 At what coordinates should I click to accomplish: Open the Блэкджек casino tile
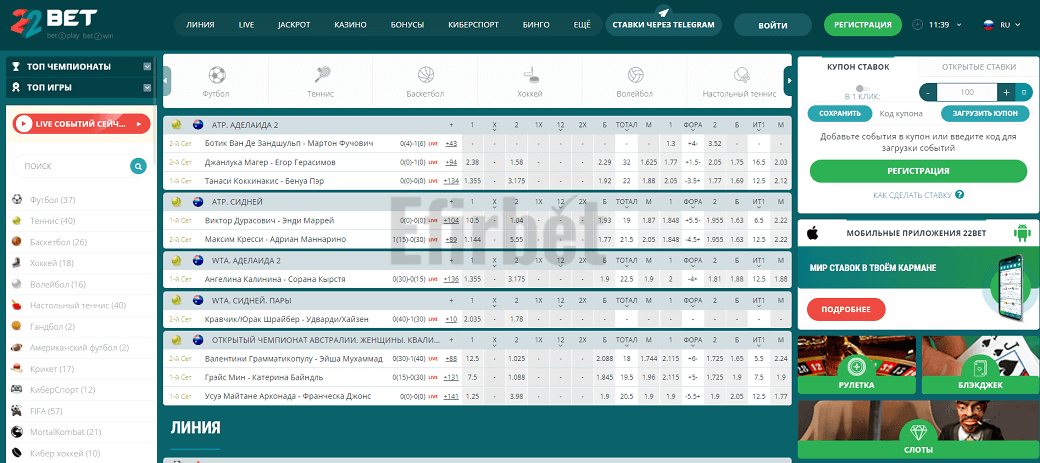click(980, 365)
